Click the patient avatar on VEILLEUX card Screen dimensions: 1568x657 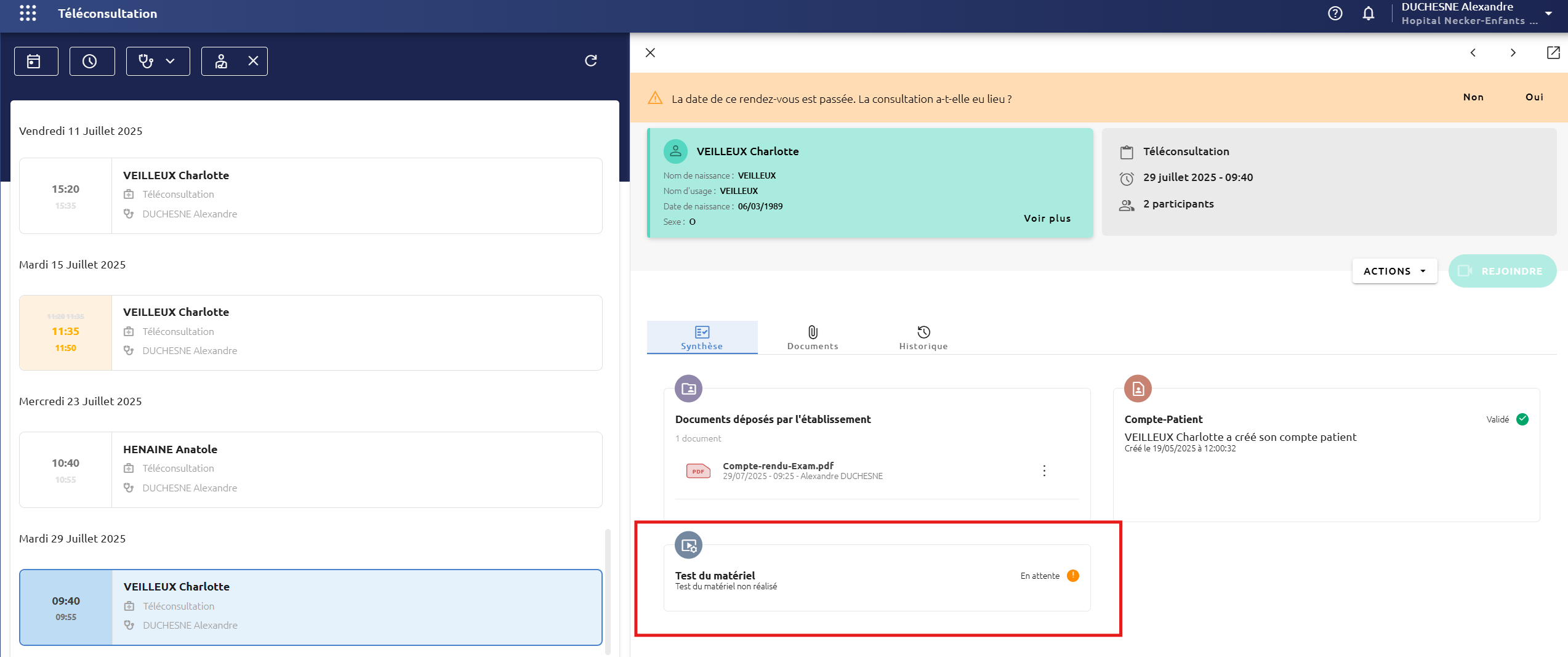pos(675,151)
